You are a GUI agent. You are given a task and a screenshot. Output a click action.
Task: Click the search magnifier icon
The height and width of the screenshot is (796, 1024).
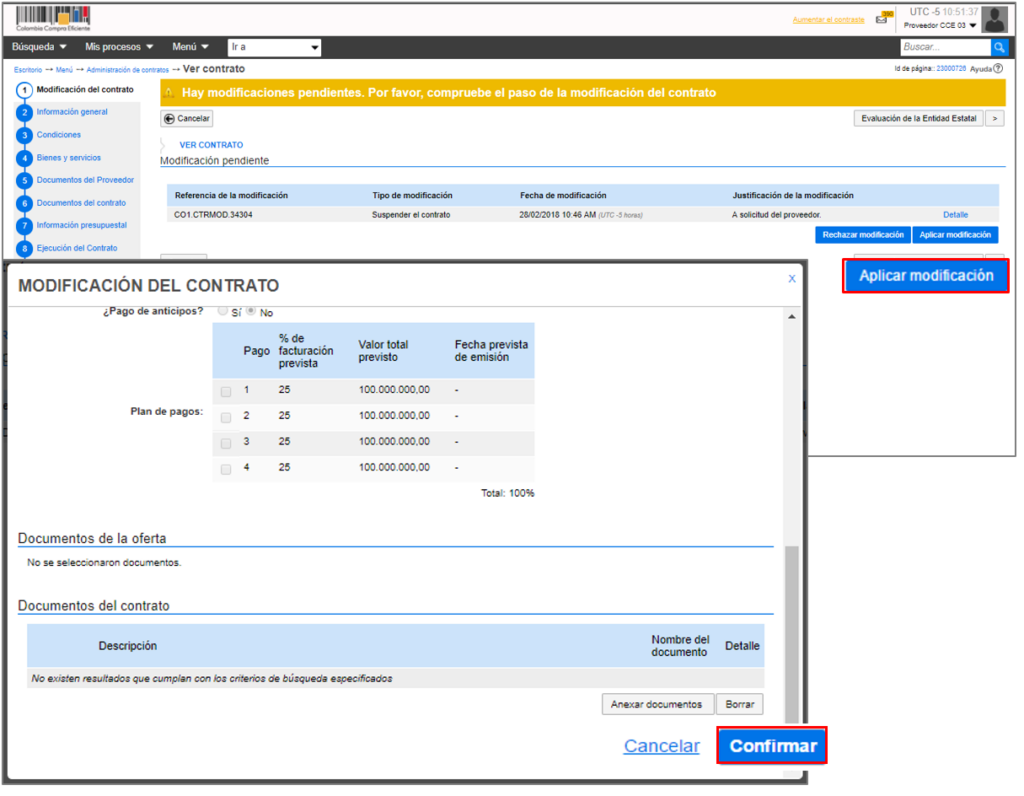point(999,47)
